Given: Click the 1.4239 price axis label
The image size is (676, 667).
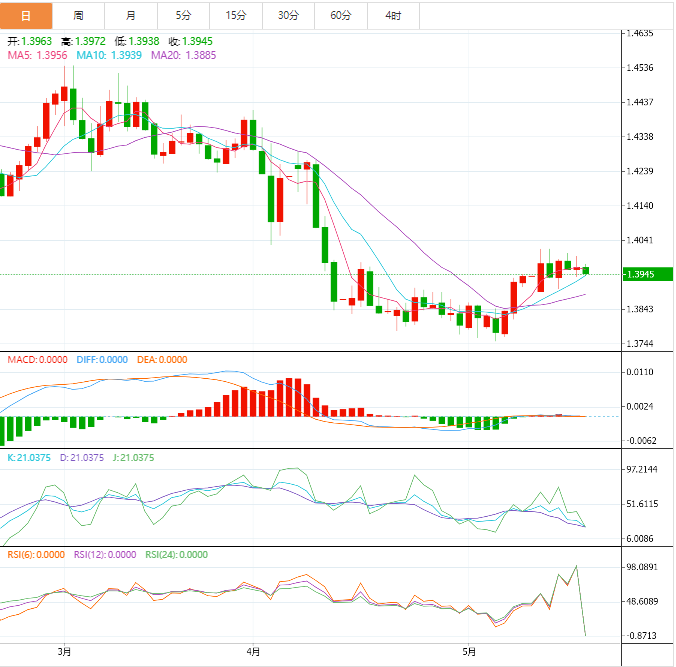Looking at the screenshot, I should click(640, 171).
